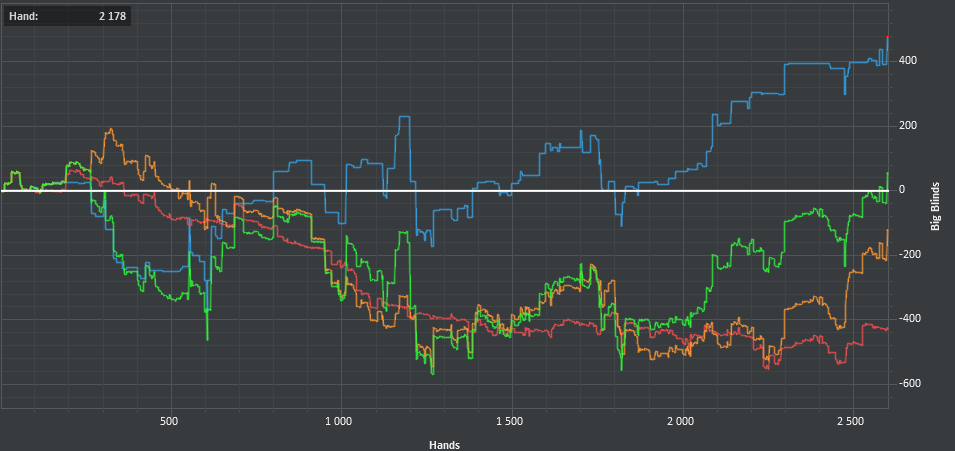This screenshot has width=955, height=451.
Task: Click the green line's sharp dip near hand 600
Action: (207, 338)
